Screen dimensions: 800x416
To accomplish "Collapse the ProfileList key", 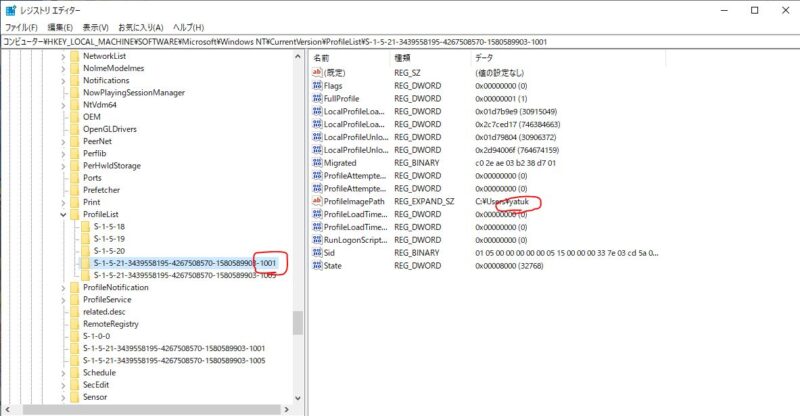I will (x=63, y=215).
